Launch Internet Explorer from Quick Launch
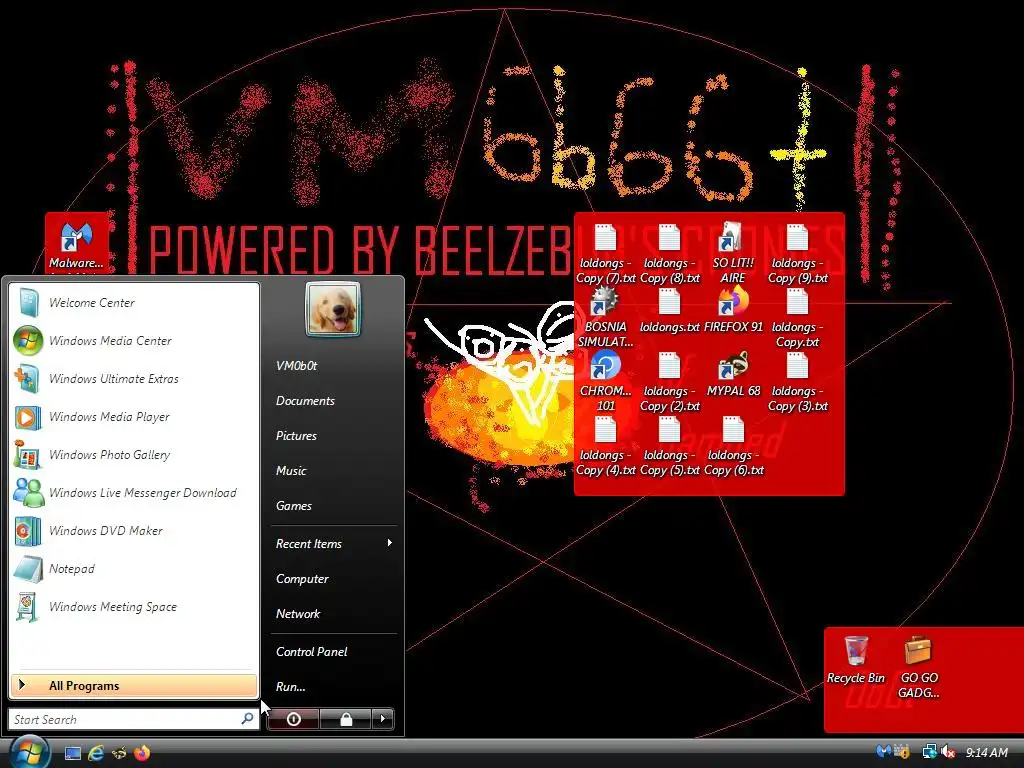This screenshot has height=768, width=1024. pos(96,753)
